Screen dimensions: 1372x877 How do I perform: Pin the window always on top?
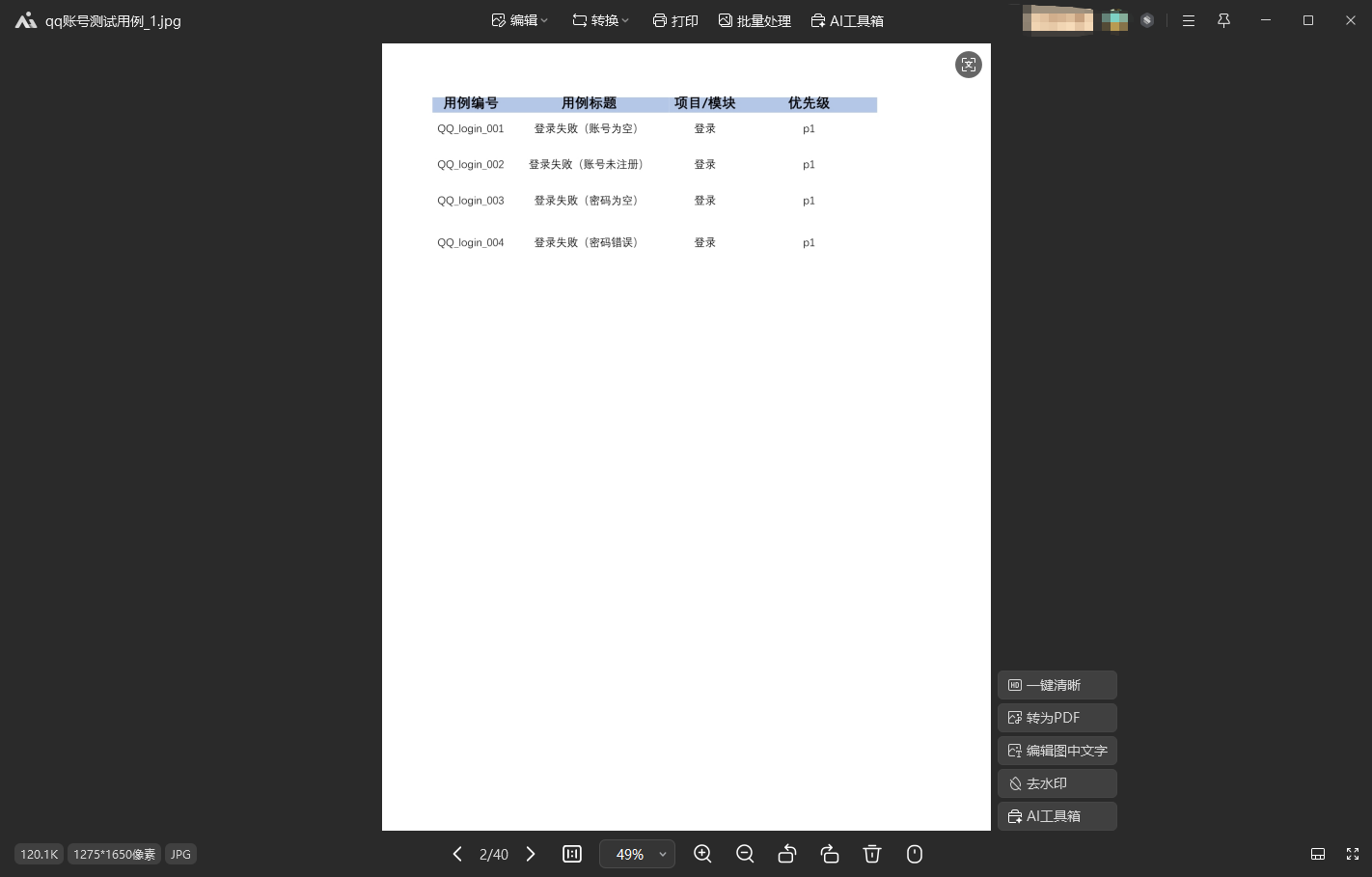point(1223,19)
